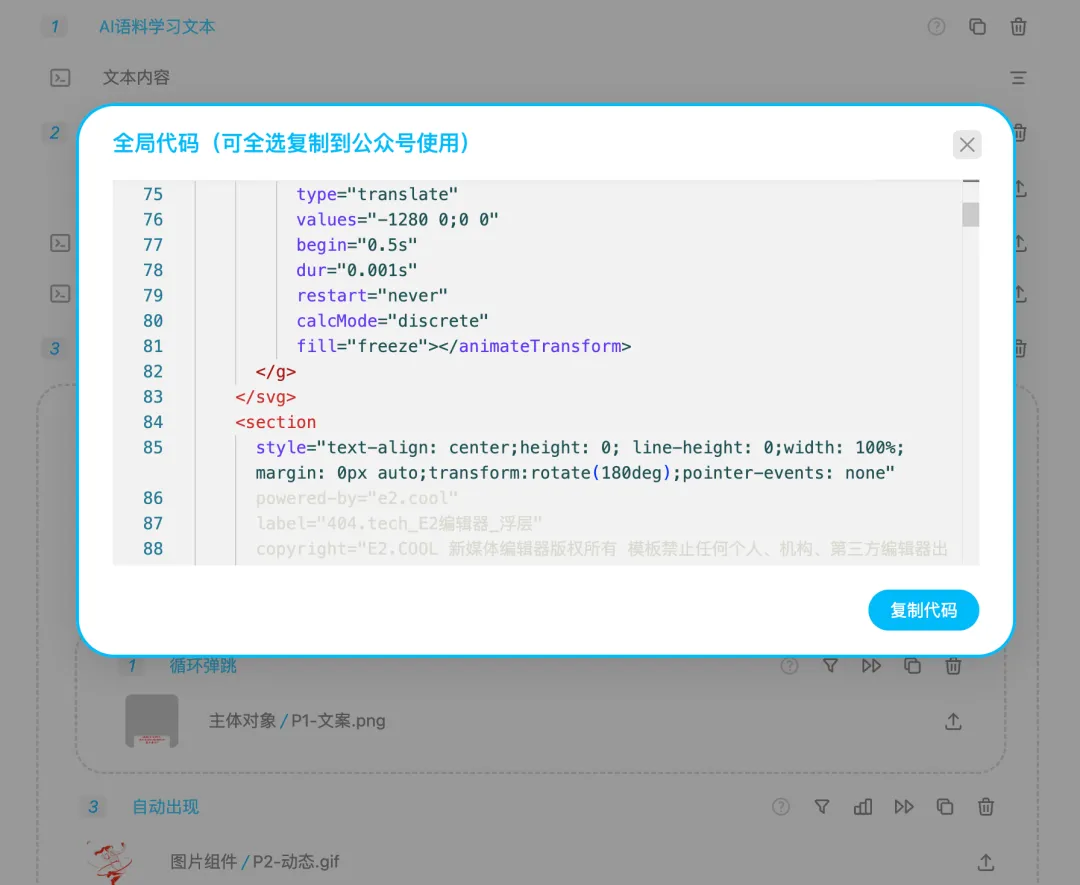Delete the AI语料学习文本 item
Screen dimensions: 1080x885
point(1018,27)
